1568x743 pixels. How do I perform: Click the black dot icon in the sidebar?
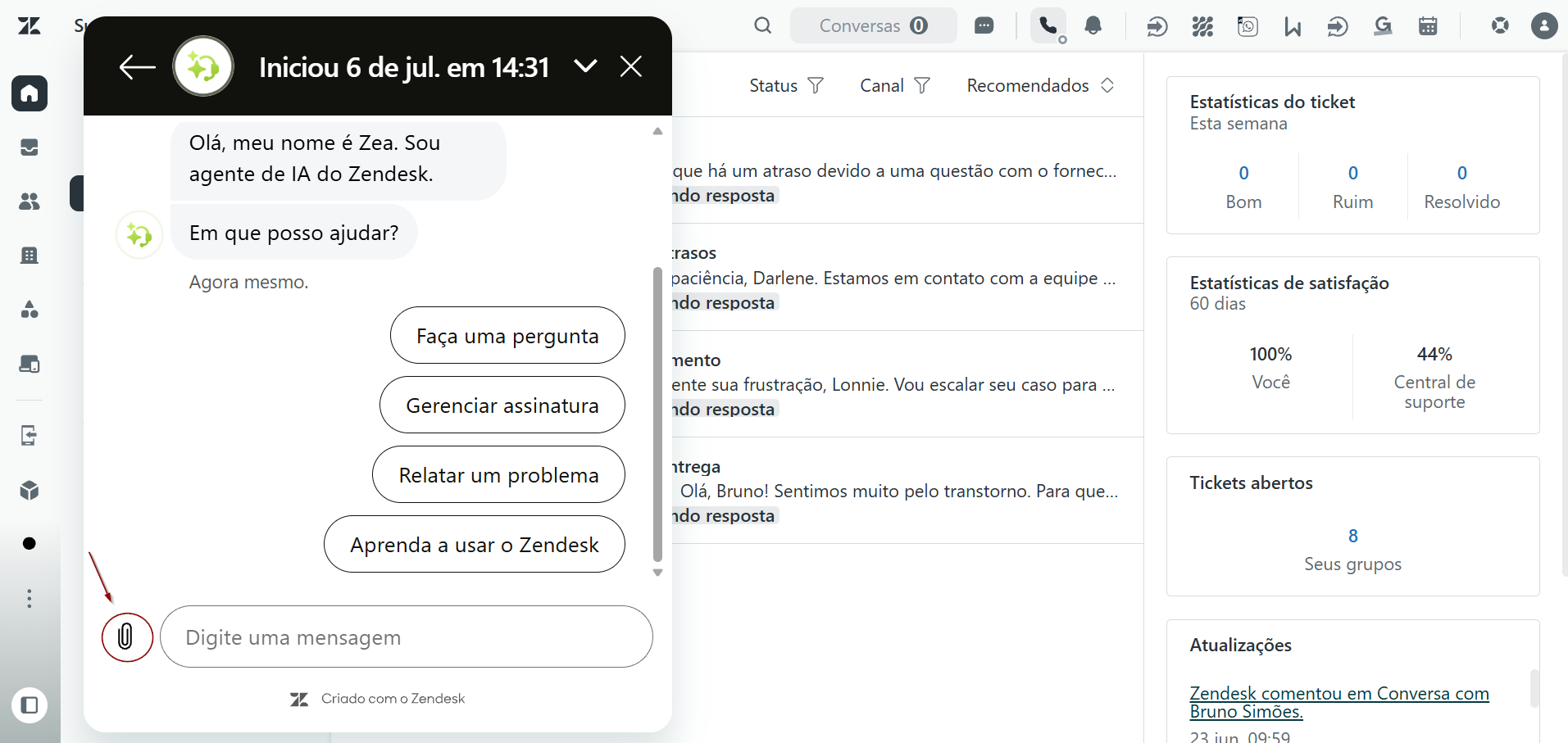tap(30, 544)
